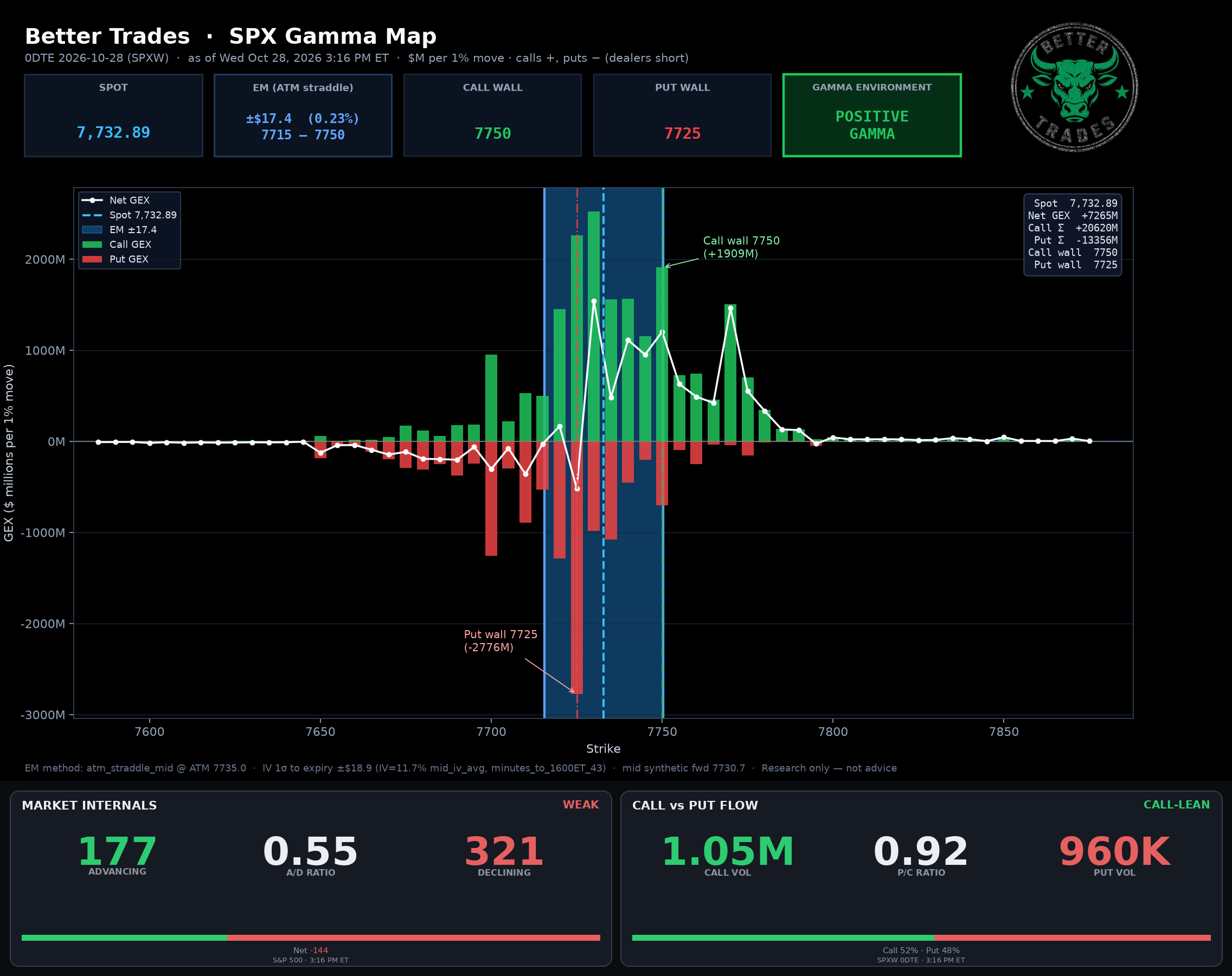The width and height of the screenshot is (1232, 976).
Task: Click the advancing/declining breadth bar
Action: 311,938
